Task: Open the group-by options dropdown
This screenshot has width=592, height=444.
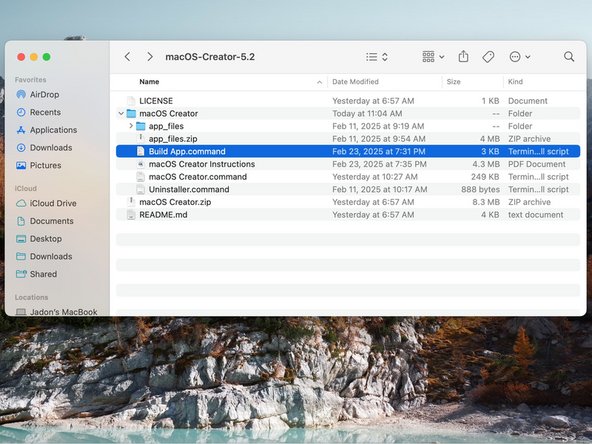Action: (x=433, y=57)
